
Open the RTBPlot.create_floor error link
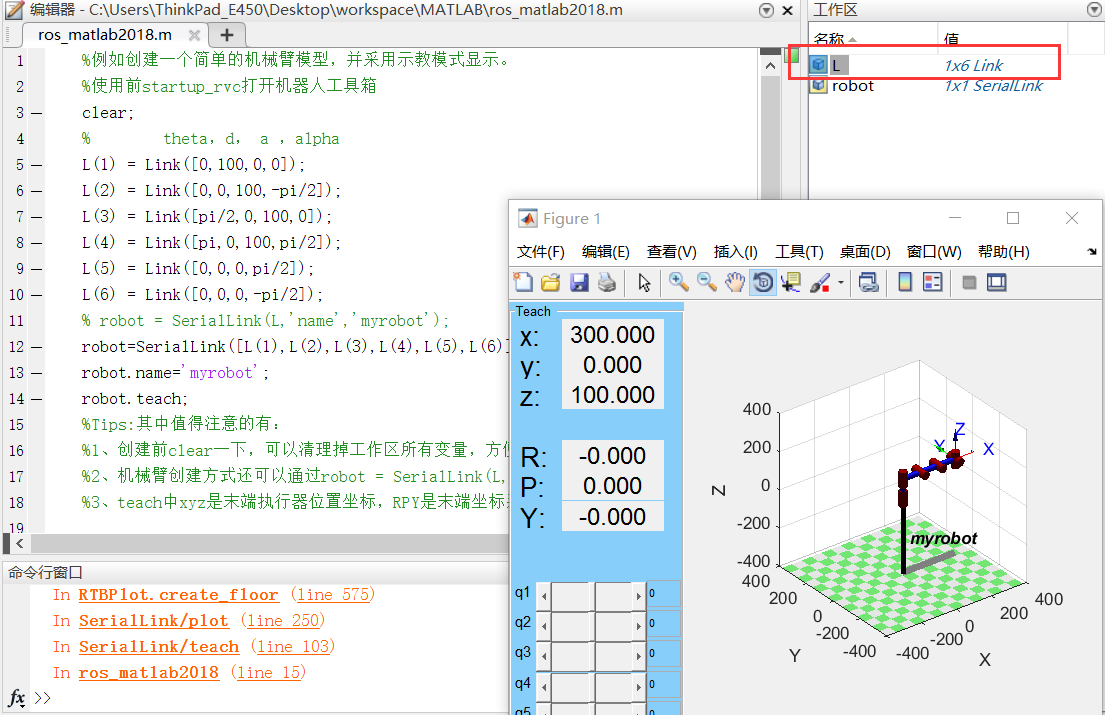point(178,595)
